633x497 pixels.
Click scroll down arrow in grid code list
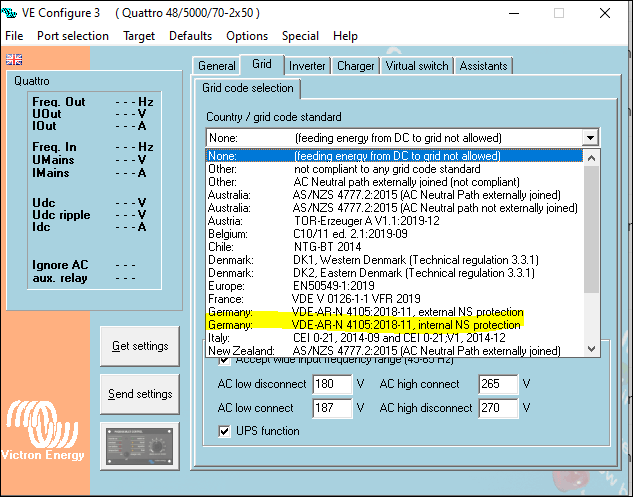click(x=591, y=348)
